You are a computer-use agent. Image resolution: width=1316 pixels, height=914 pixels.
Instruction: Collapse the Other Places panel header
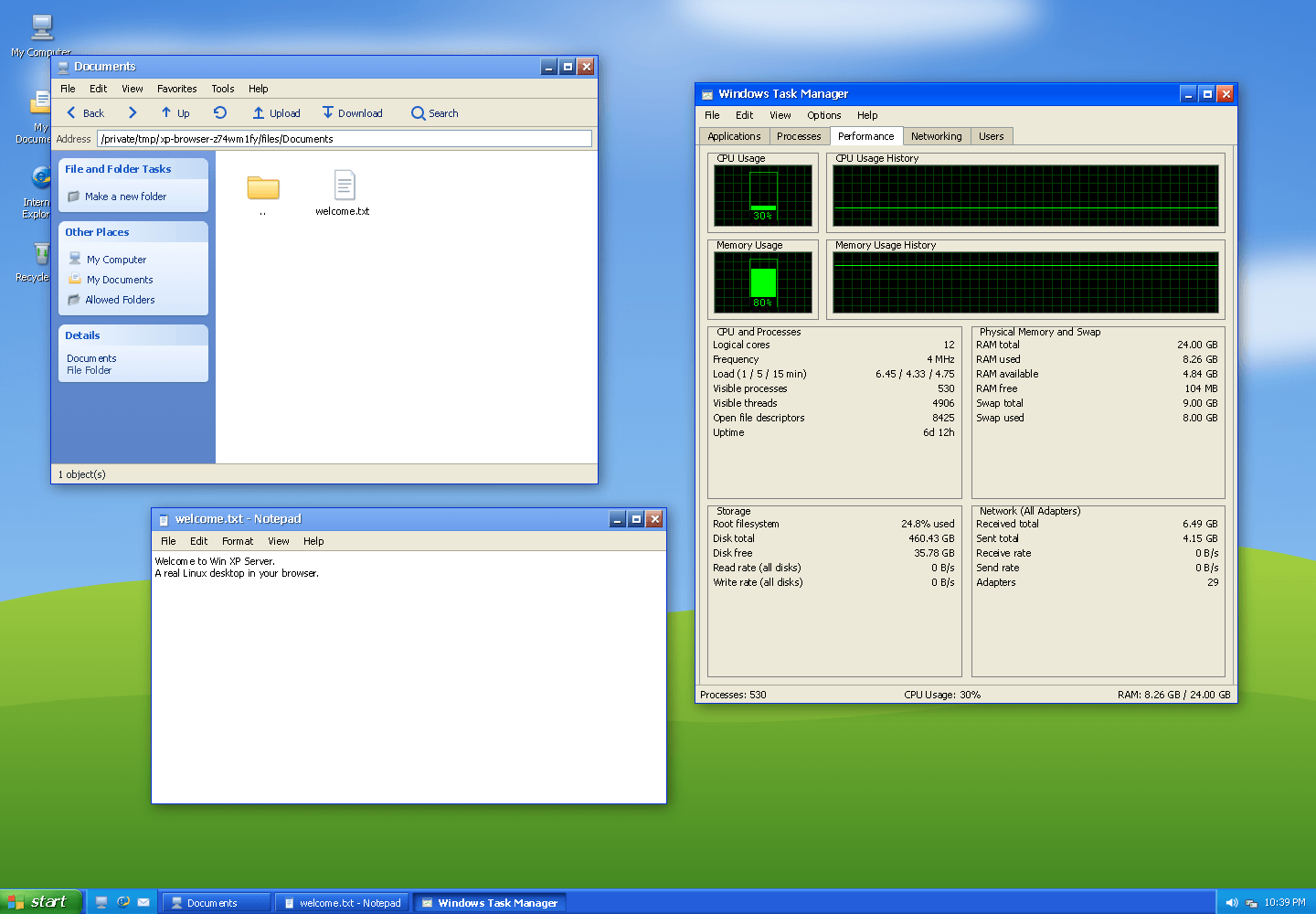click(x=133, y=232)
